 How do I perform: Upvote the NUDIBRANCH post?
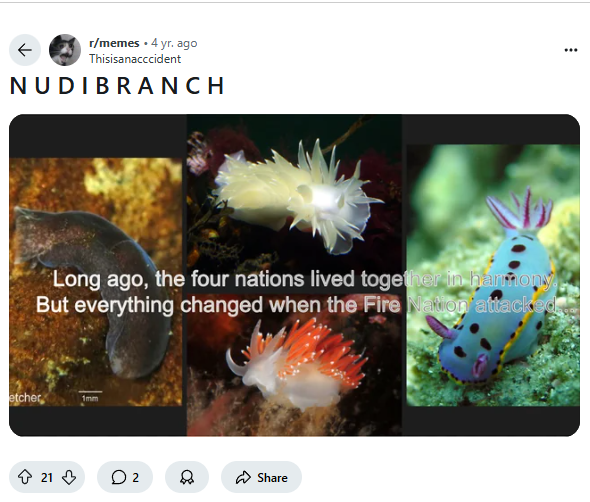coord(25,477)
